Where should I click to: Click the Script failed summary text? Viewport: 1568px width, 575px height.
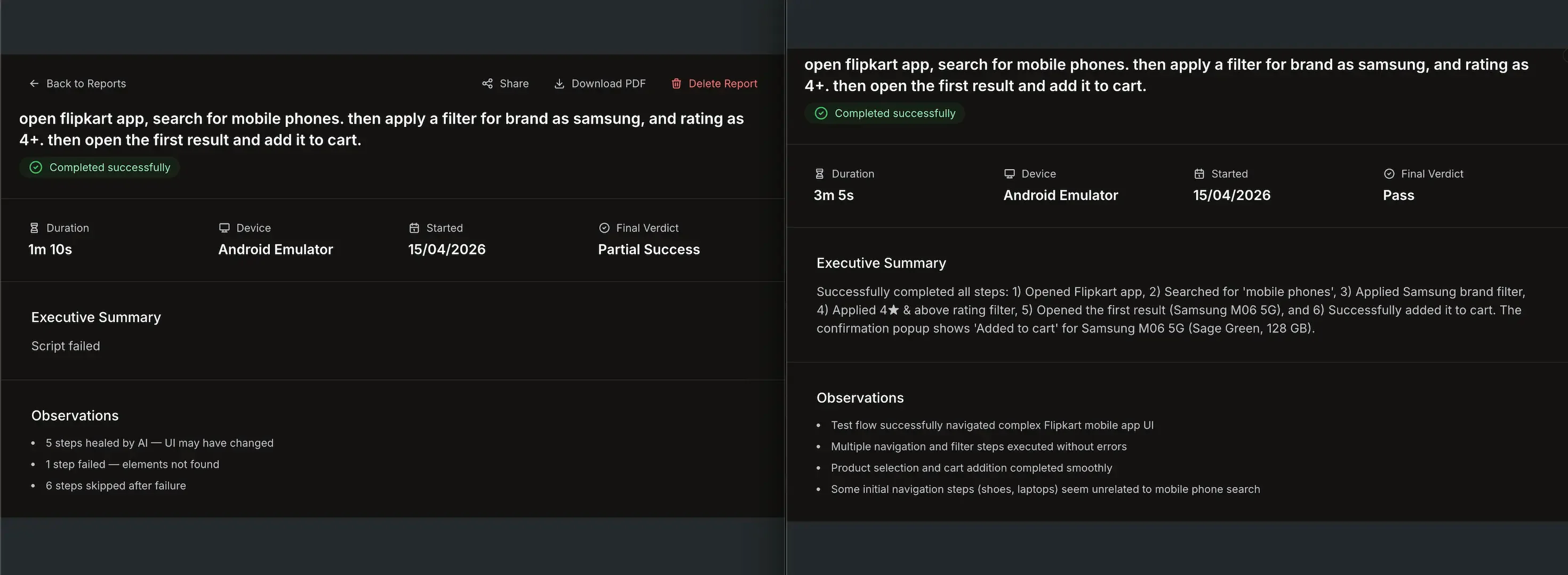click(x=66, y=346)
